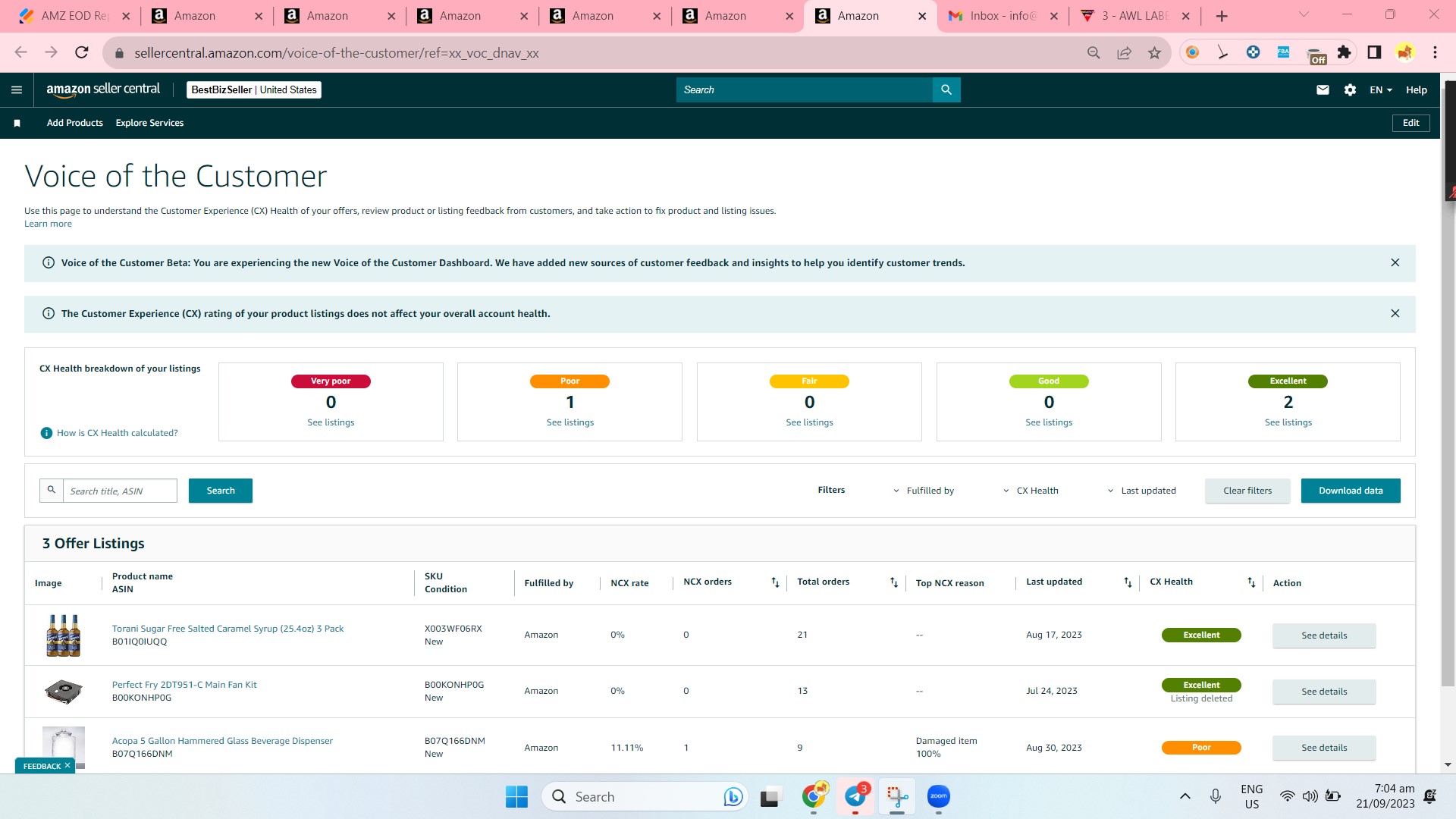This screenshot has height=819, width=1456.
Task: Click the bookmark icon beside Add Products
Action: point(17,123)
